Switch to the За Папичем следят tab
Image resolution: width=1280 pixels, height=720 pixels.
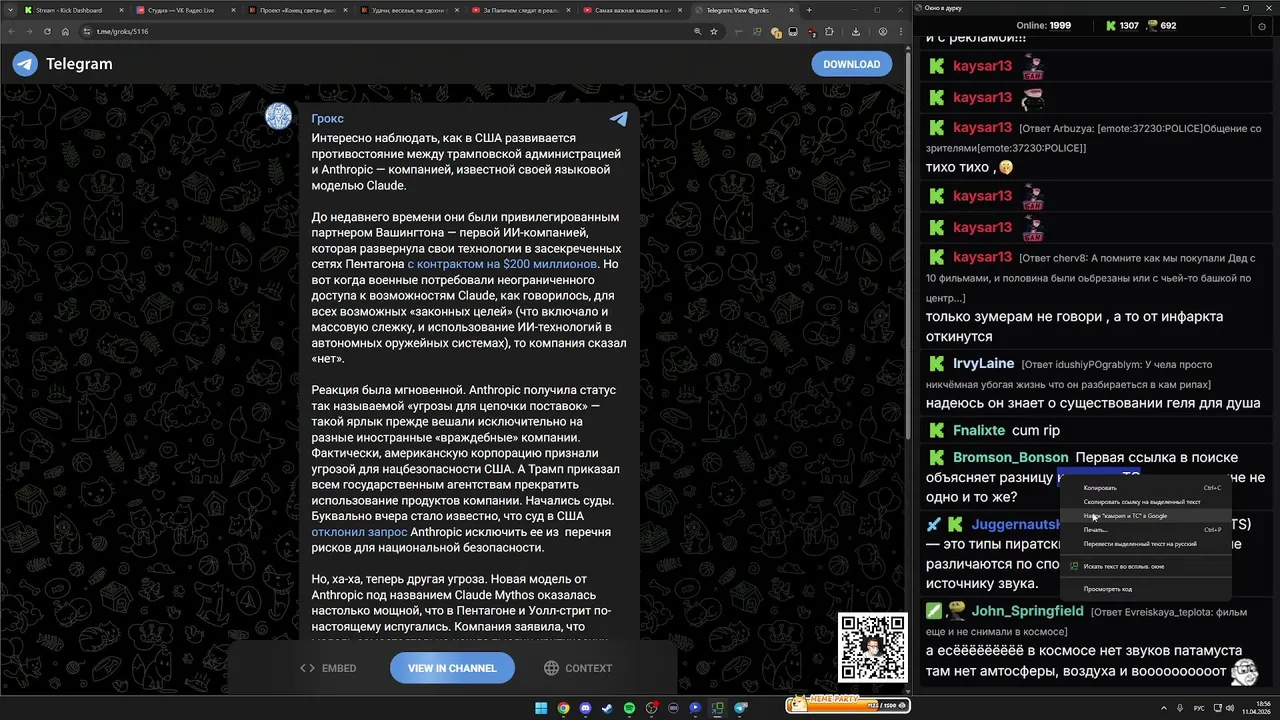520,10
